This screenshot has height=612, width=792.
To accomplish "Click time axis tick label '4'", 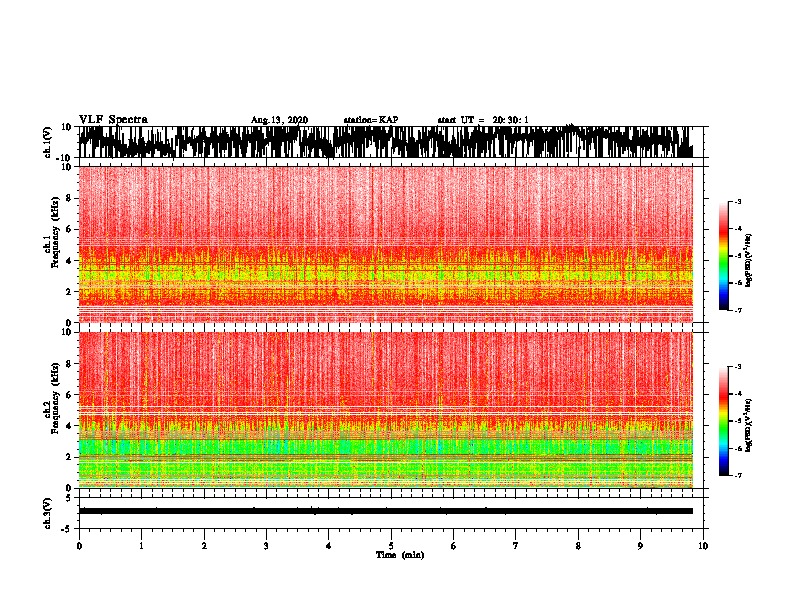I will 329,546.
